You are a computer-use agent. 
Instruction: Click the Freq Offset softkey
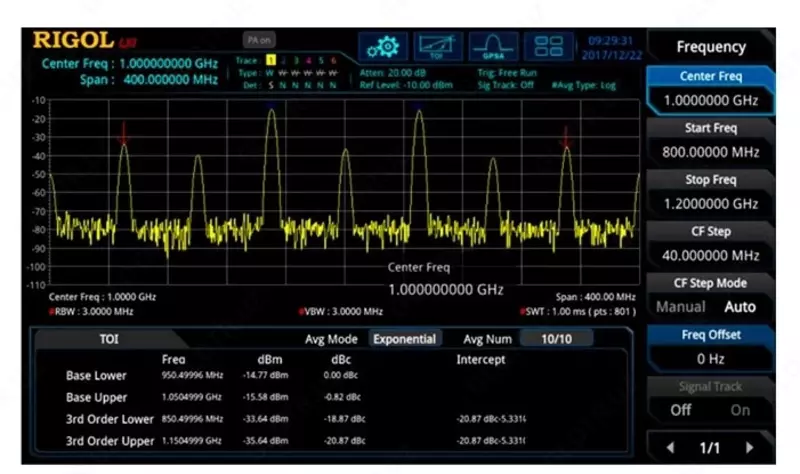click(x=711, y=348)
